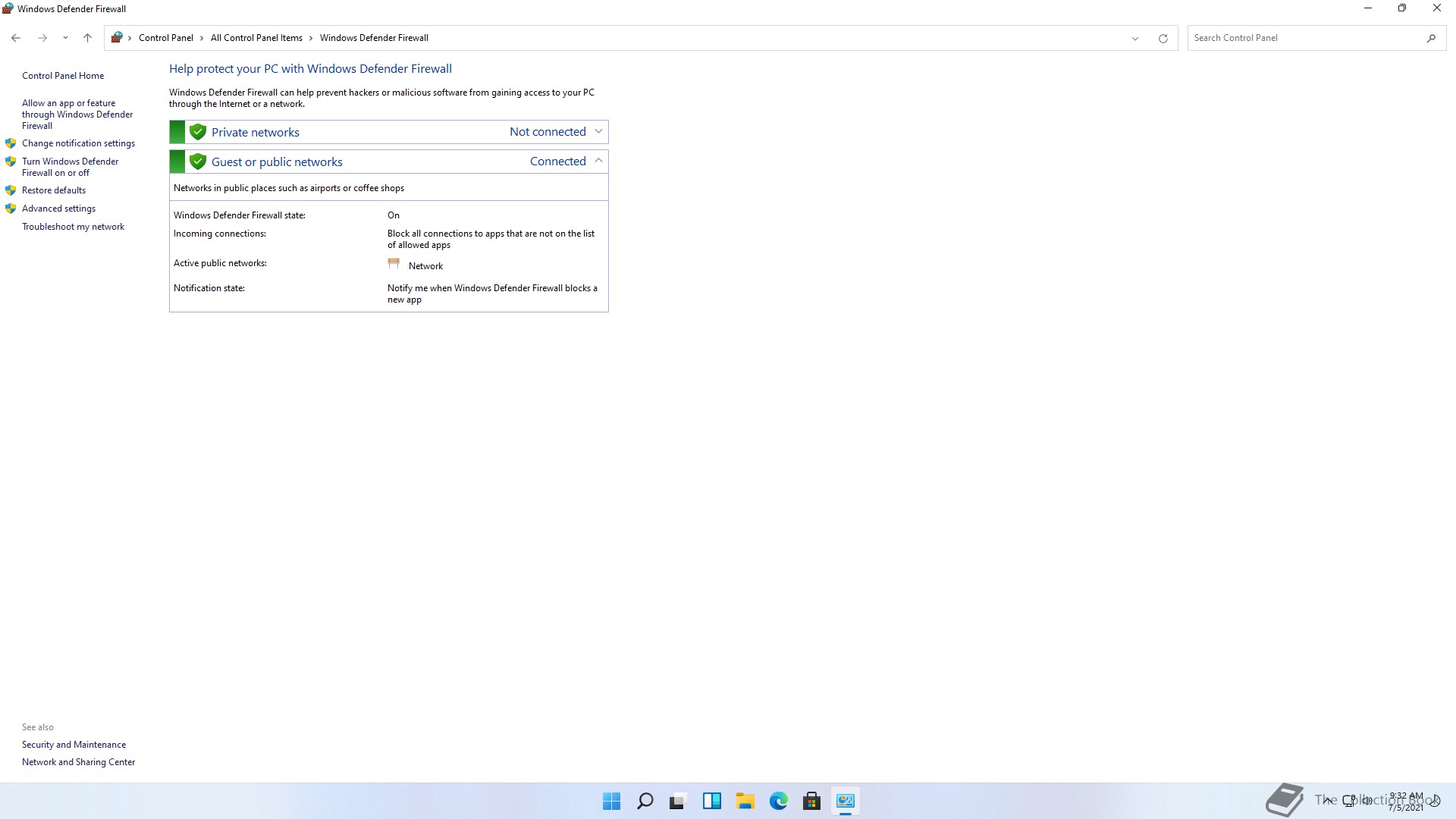Click shield icon beside Restore defaults
Image resolution: width=1456 pixels, height=819 pixels.
11,190
